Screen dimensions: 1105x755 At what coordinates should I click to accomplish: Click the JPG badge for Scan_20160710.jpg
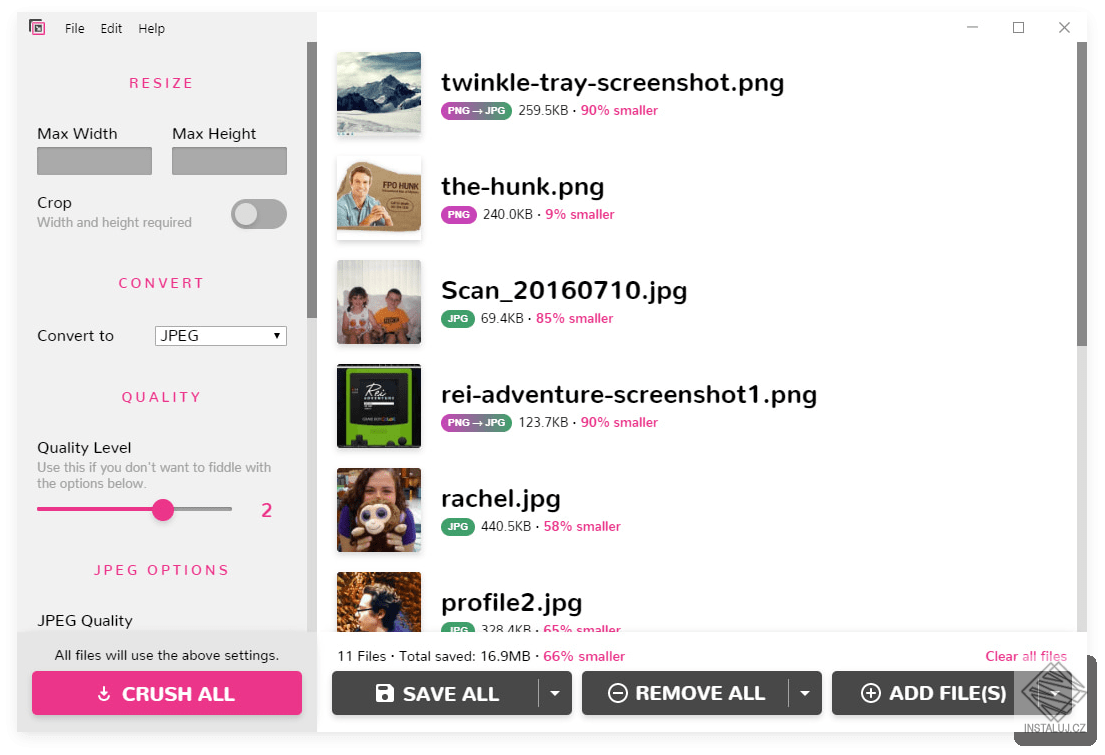point(458,319)
